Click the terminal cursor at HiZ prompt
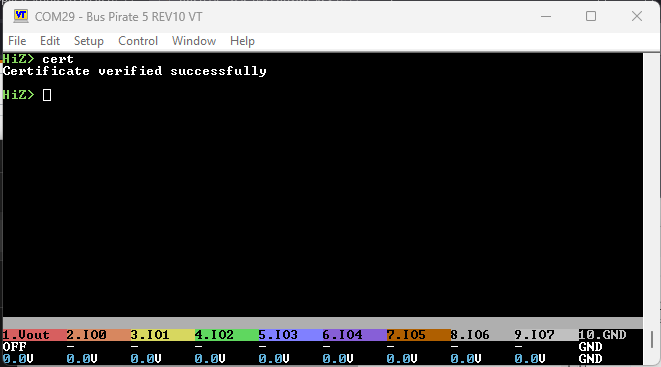 coord(47,95)
